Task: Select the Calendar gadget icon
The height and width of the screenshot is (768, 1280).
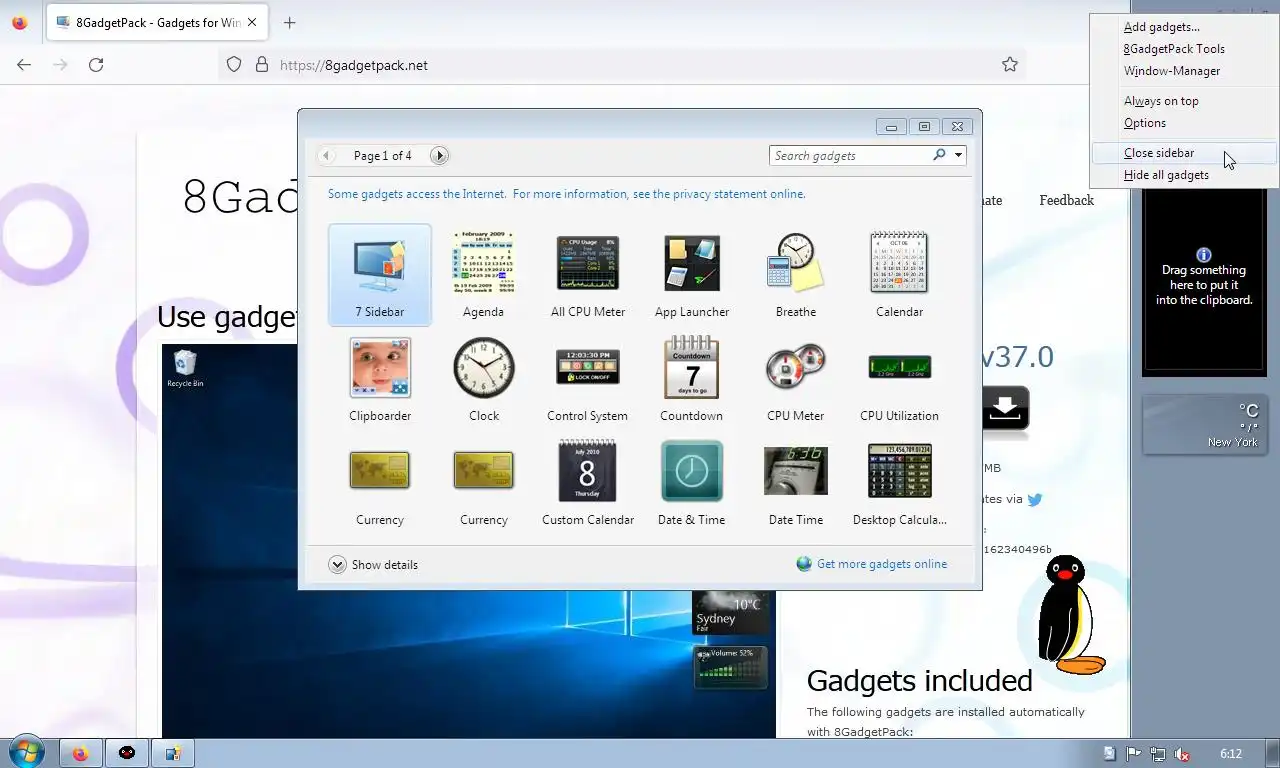Action: pyautogui.click(x=900, y=263)
